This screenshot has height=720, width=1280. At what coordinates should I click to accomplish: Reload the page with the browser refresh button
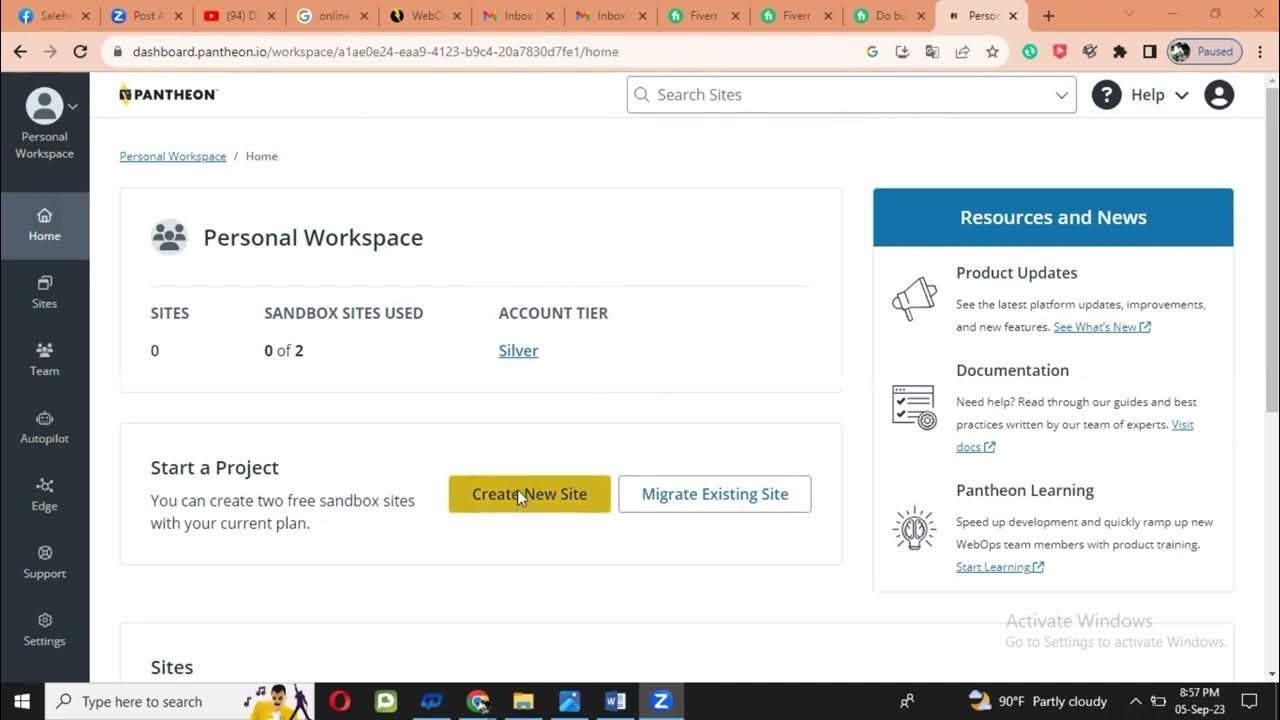81,52
